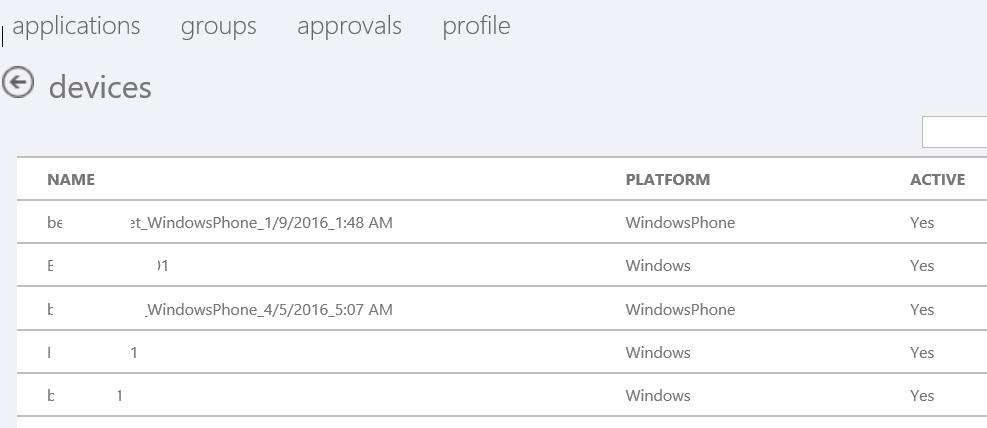Switch to the groups tab

[218, 26]
